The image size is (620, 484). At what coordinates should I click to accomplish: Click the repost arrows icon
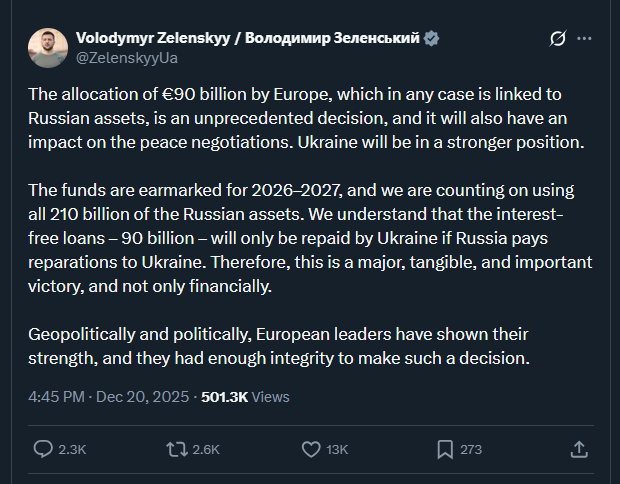click(177, 449)
